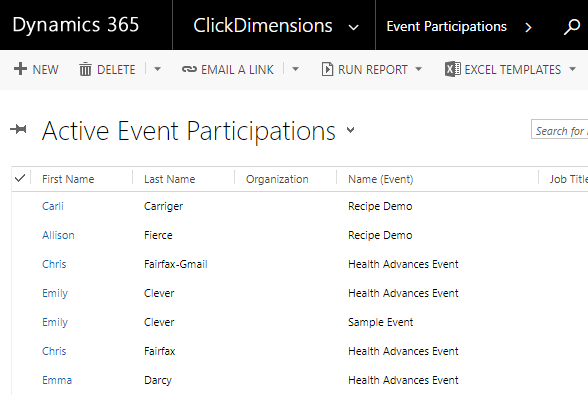Click the Excel icon for EXCEL TEMPLATES
Image resolution: width=588 pixels, height=395 pixels.
pos(453,69)
